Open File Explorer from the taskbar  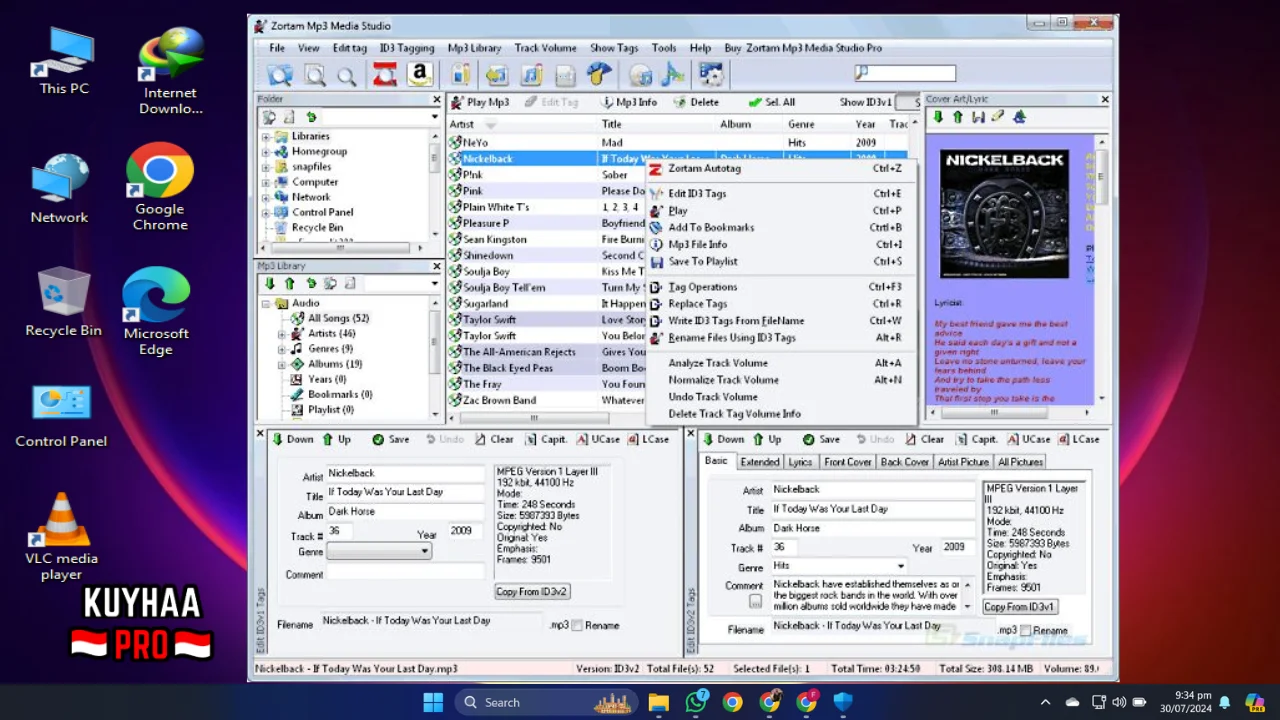[x=659, y=702]
